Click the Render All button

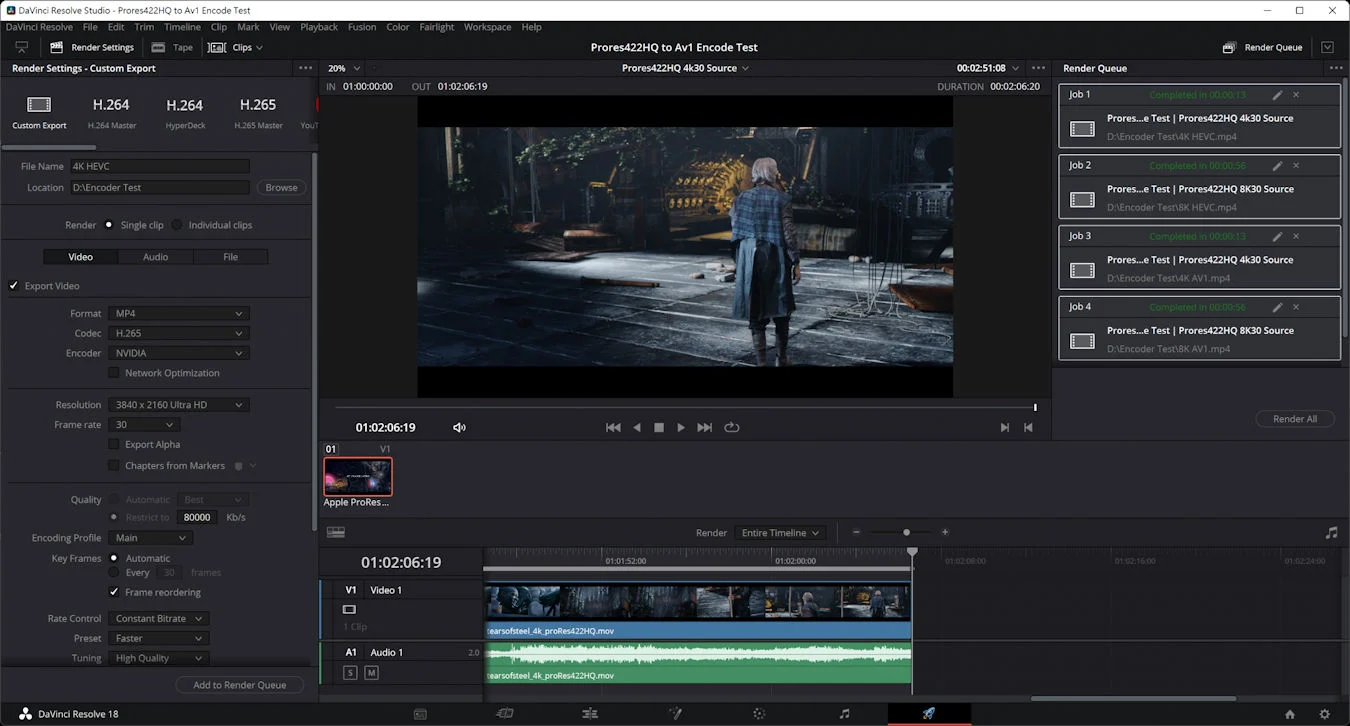(1295, 419)
